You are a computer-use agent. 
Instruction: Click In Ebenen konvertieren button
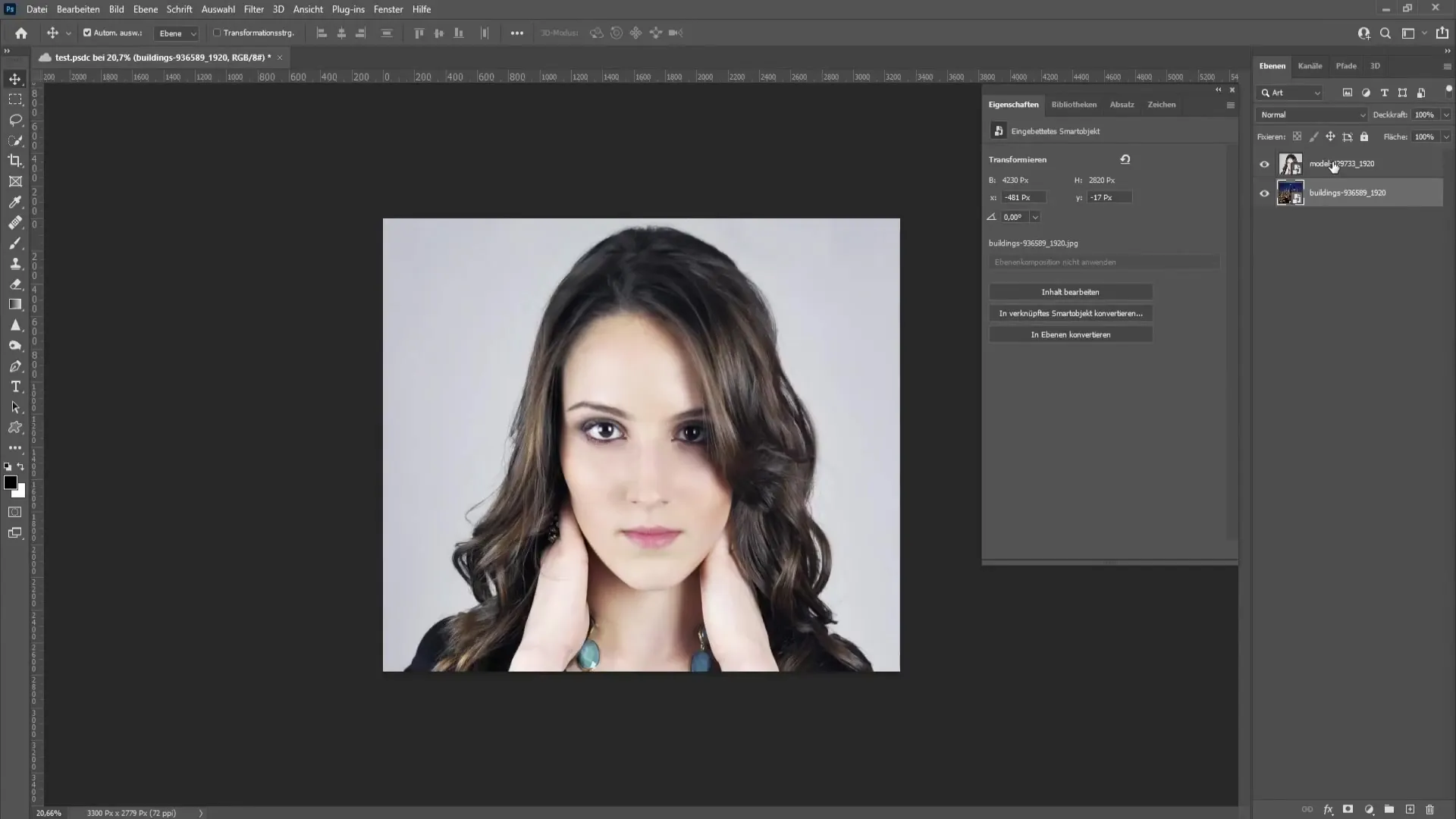tap(1071, 334)
